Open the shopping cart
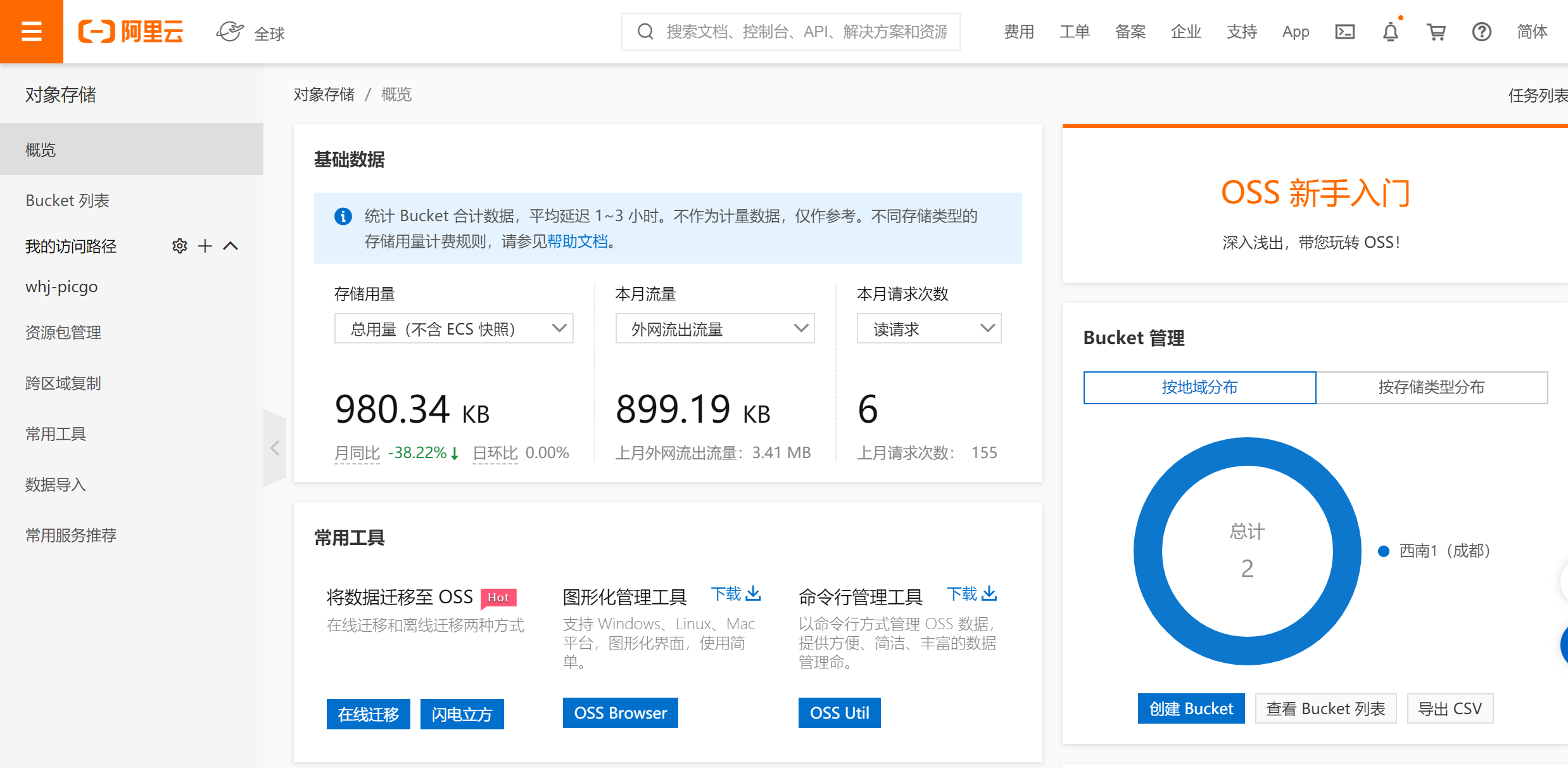The image size is (1568, 768). click(x=1436, y=32)
